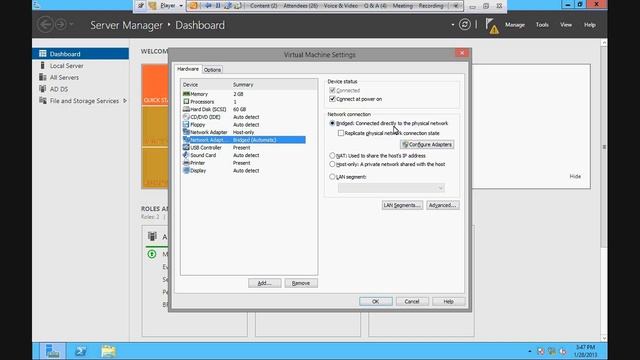Expand File and Storage Services arrow
640x360 pixels.
click(x=125, y=101)
